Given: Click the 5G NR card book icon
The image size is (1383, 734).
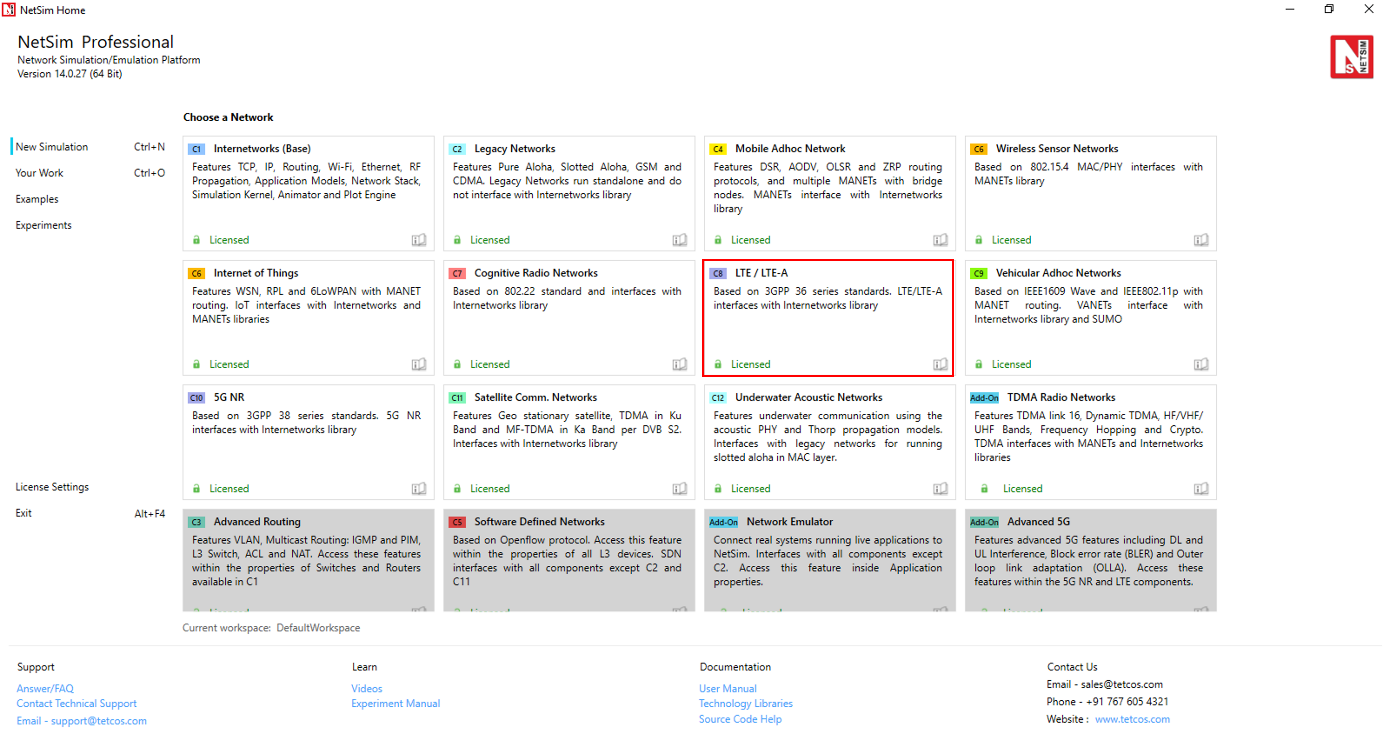Looking at the screenshot, I should pyautogui.click(x=419, y=489).
